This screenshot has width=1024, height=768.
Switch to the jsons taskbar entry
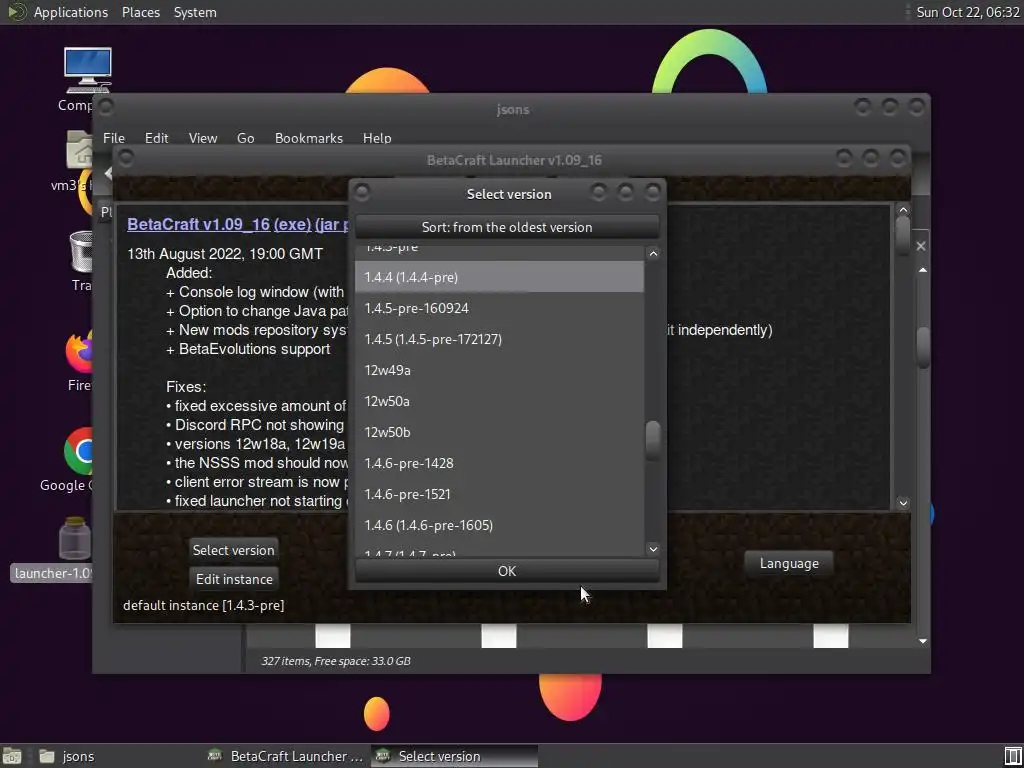pos(67,756)
